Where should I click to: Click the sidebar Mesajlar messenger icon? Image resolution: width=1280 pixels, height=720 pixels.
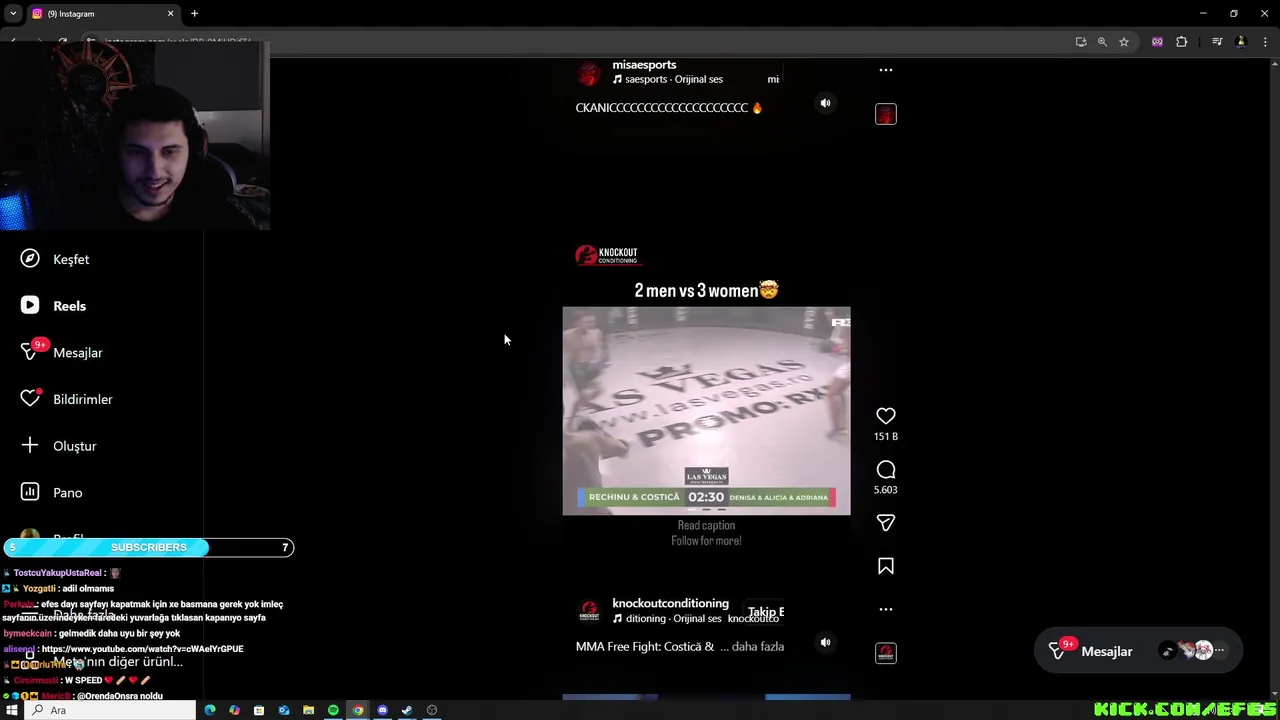click(30, 352)
